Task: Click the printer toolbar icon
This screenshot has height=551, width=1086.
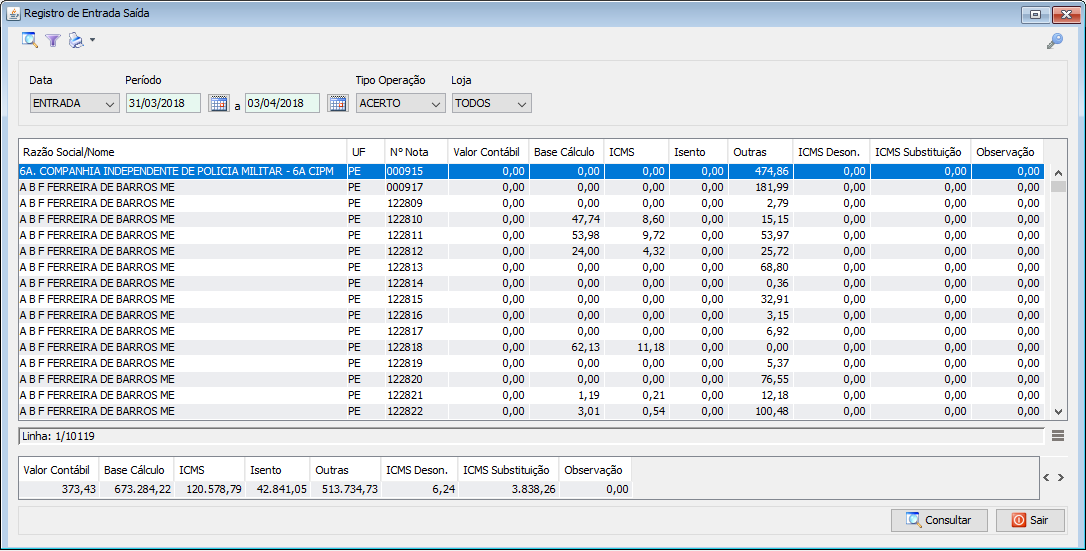Action: click(75, 41)
